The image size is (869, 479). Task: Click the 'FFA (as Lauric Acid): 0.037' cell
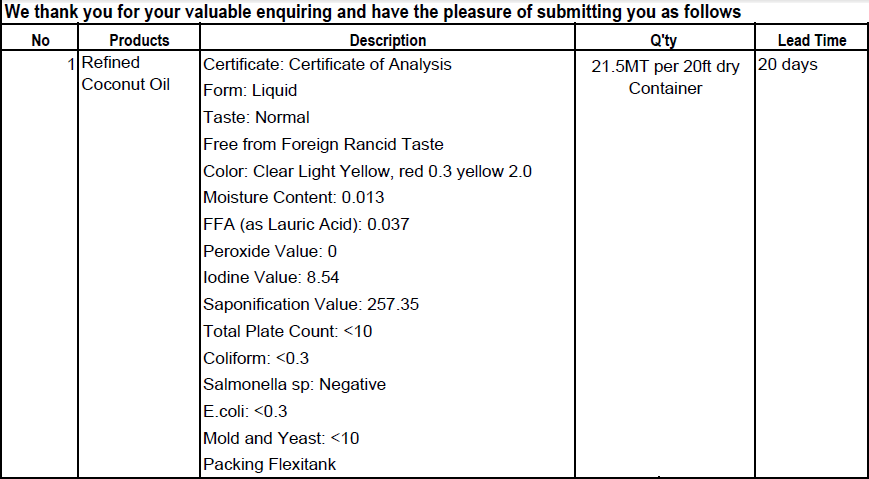pyautogui.click(x=306, y=224)
